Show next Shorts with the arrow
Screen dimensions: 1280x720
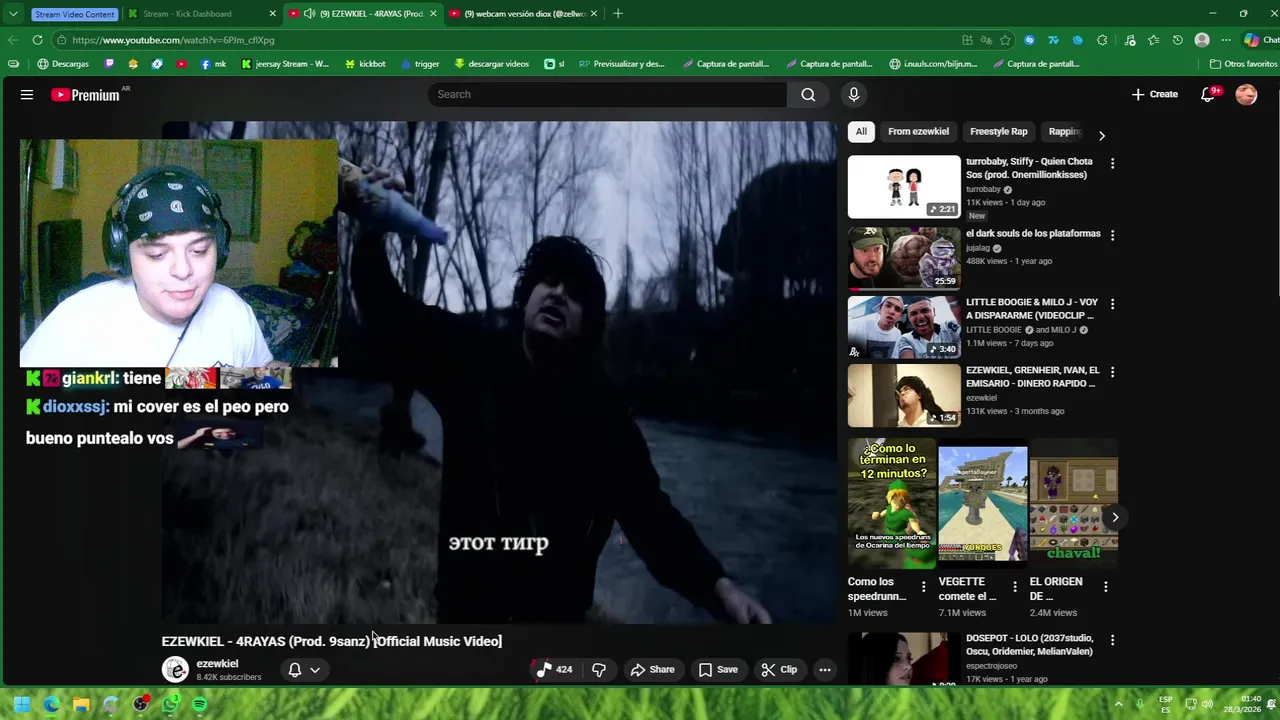point(1115,517)
